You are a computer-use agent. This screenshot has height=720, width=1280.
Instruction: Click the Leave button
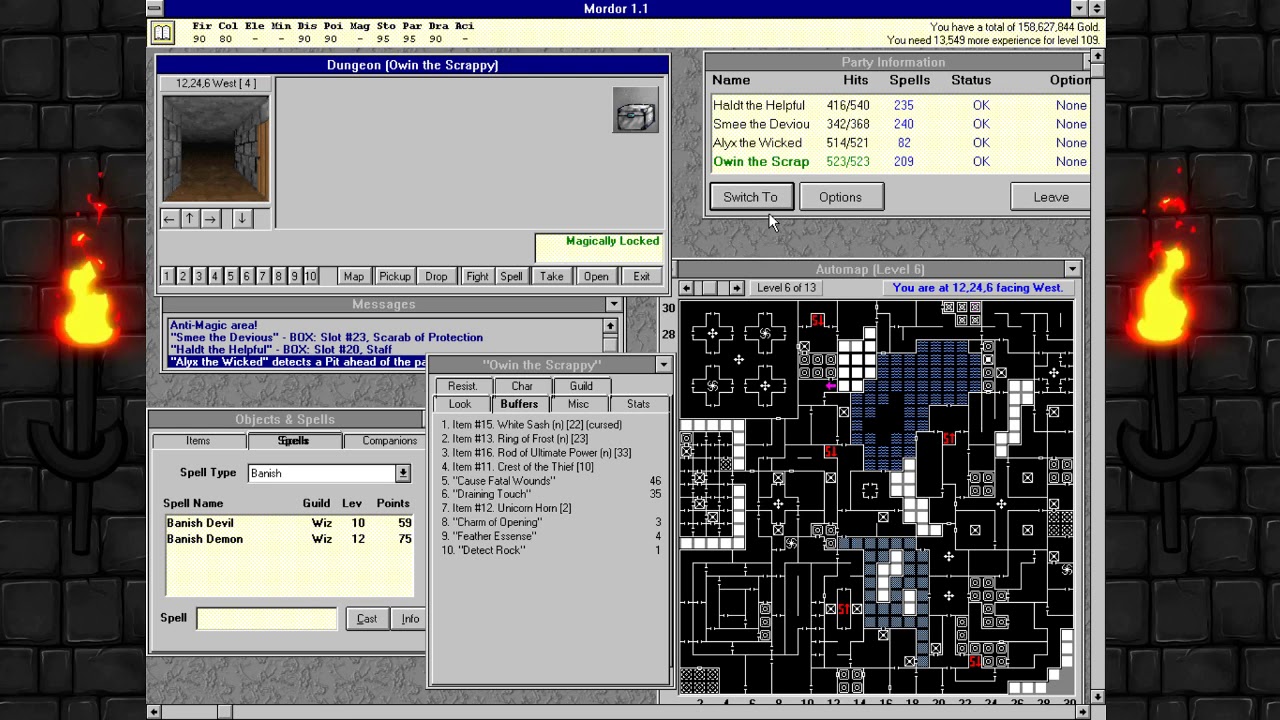pyautogui.click(x=1051, y=197)
